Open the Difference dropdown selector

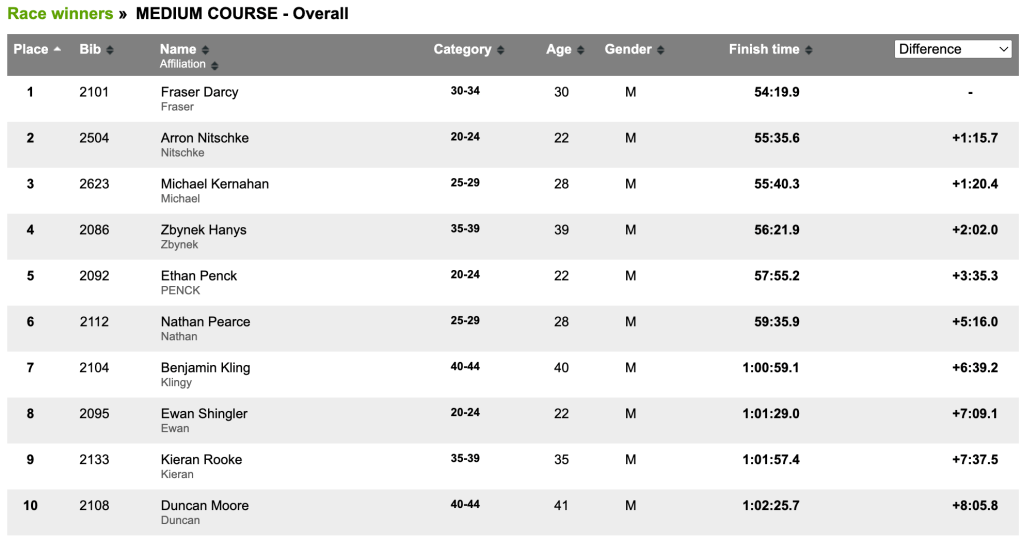pyautogui.click(x=952, y=49)
